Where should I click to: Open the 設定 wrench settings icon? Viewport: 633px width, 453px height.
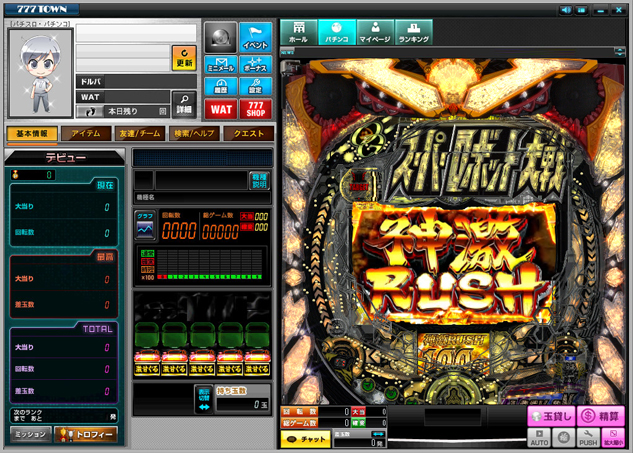click(x=256, y=86)
